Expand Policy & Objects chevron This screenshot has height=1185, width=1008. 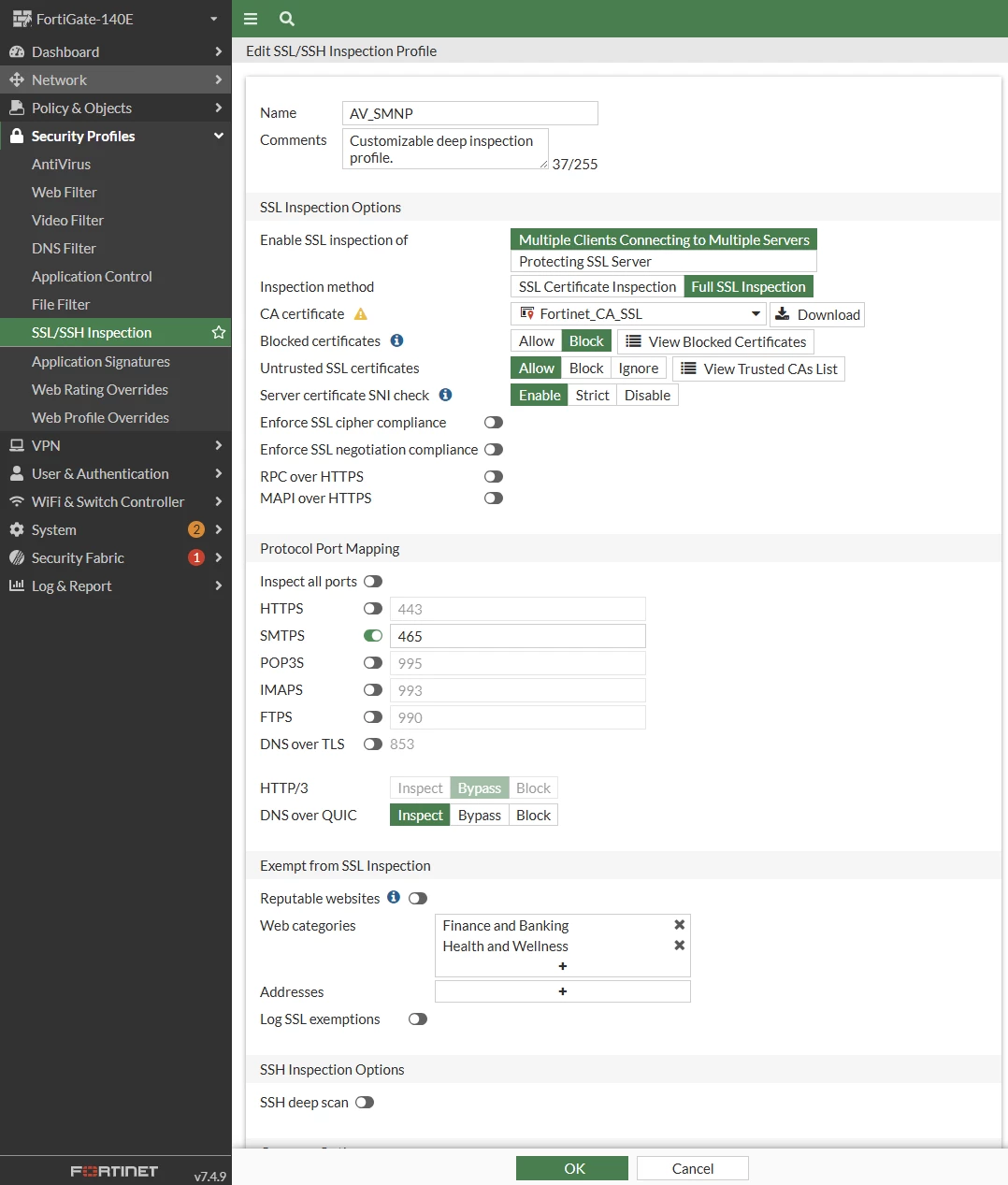click(x=218, y=108)
